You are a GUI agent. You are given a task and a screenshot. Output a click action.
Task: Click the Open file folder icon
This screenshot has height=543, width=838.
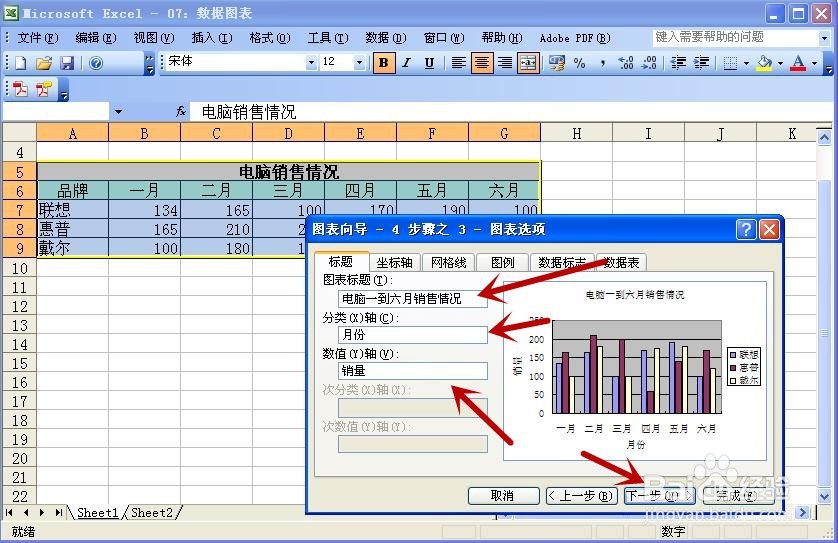point(44,63)
